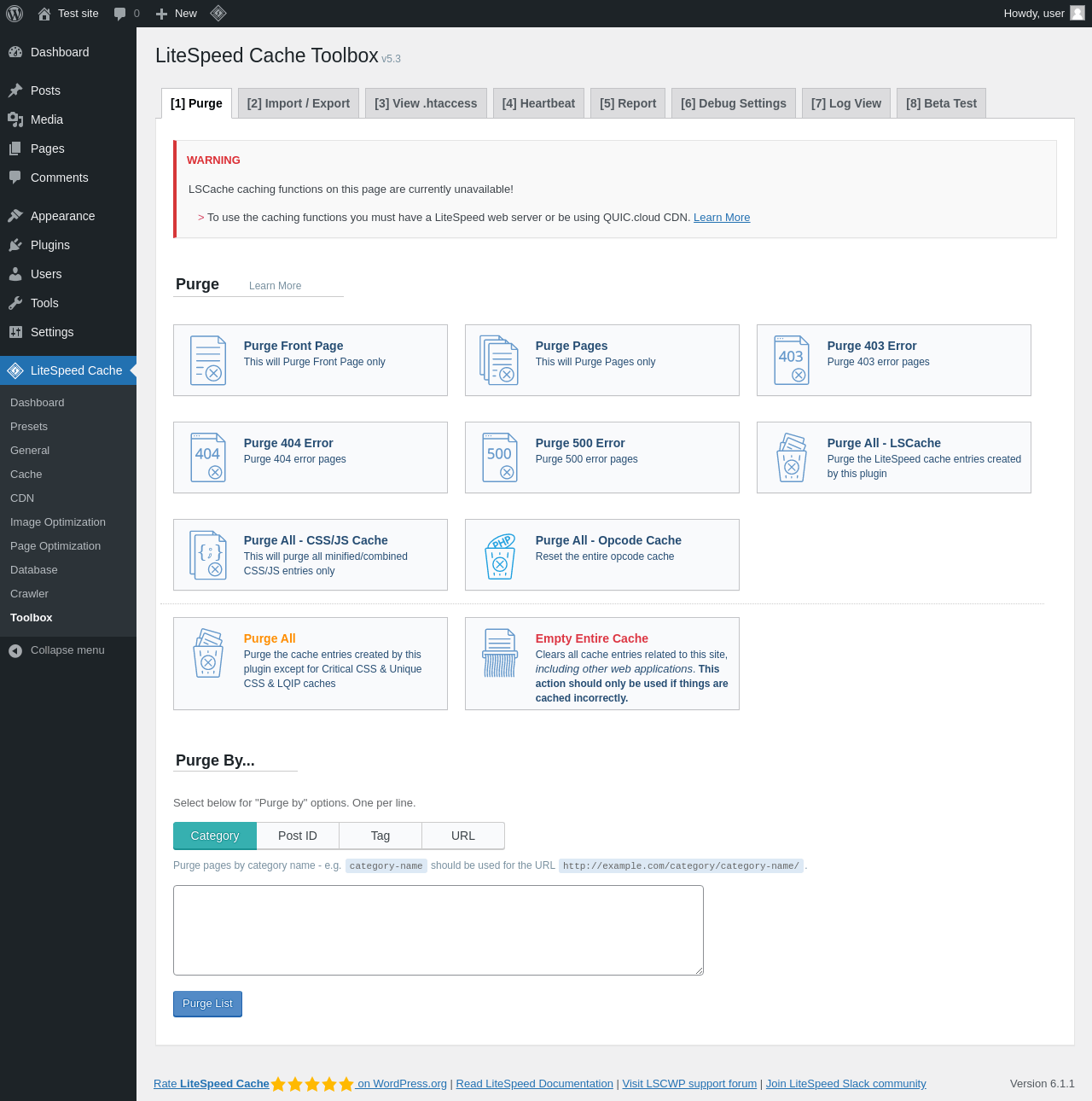Image resolution: width=1092 pixels, height=1101 pixels.
Task: Click the CSS/JS Cache purge icon
Action: 208,555
